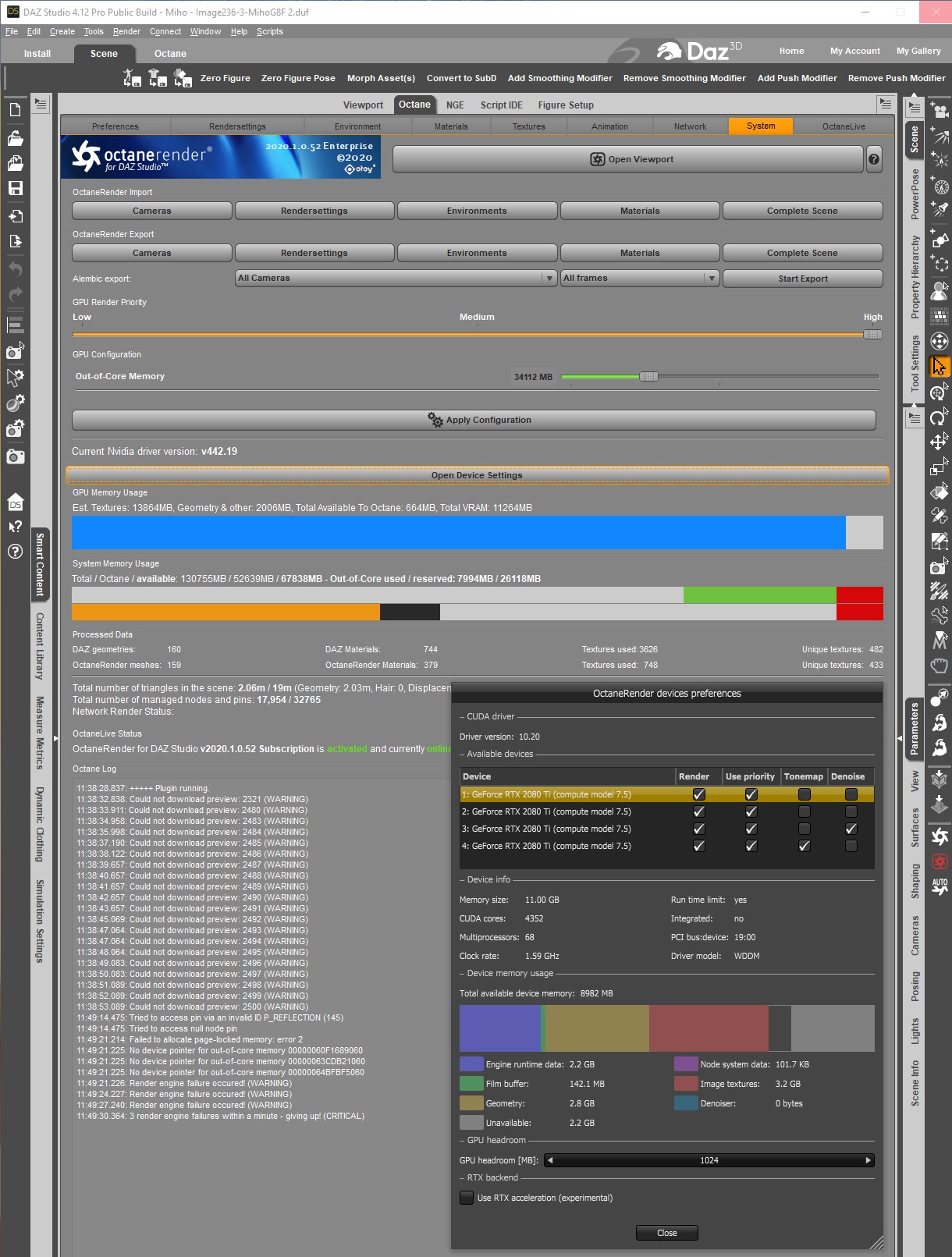
Task: Click the DS home icon
Action: 15,502
